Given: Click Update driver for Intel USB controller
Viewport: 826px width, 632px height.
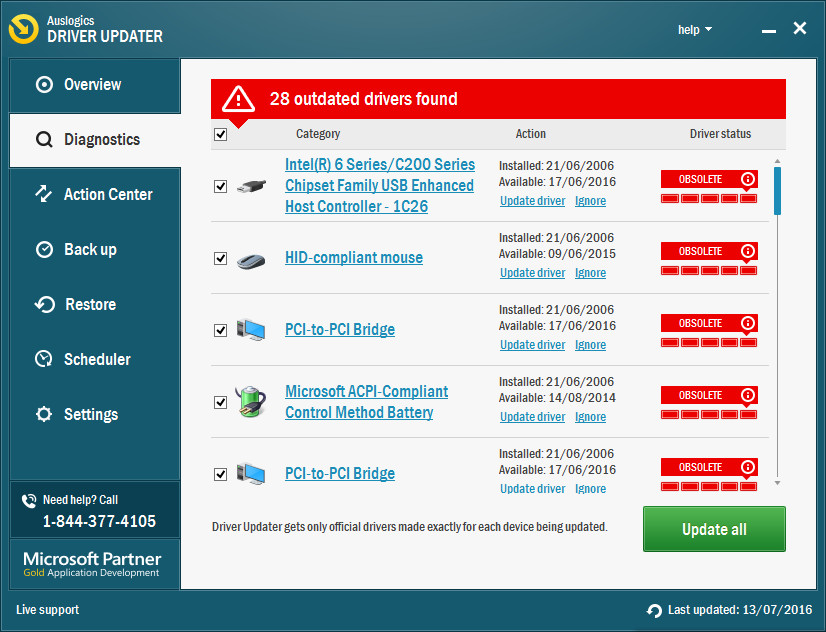Looking at the screenshot, I should click(x=533, y=201).
